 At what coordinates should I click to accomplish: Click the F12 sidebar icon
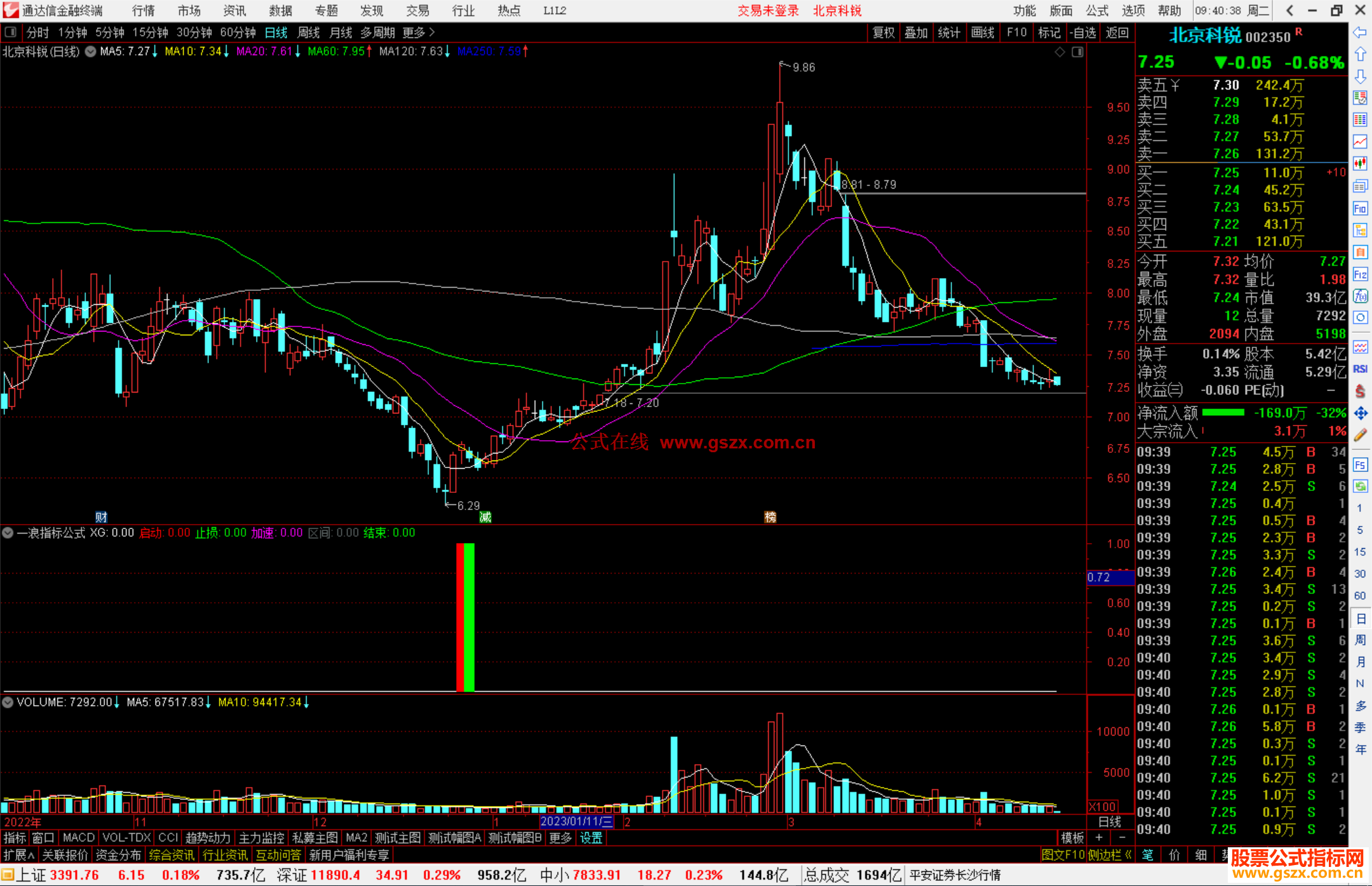(x=1360, y=274)
